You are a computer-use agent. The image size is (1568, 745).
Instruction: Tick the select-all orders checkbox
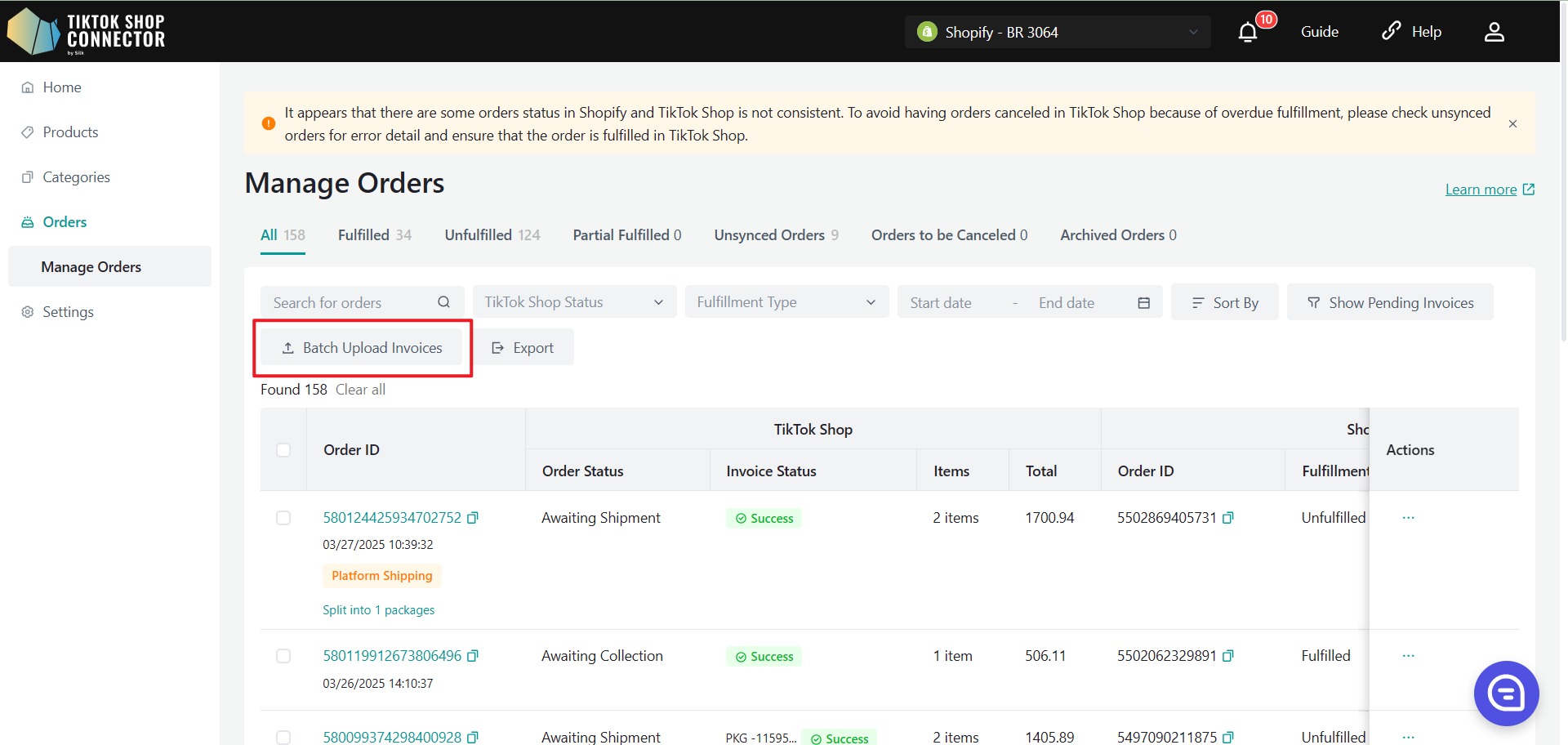[x=283, y=450]
